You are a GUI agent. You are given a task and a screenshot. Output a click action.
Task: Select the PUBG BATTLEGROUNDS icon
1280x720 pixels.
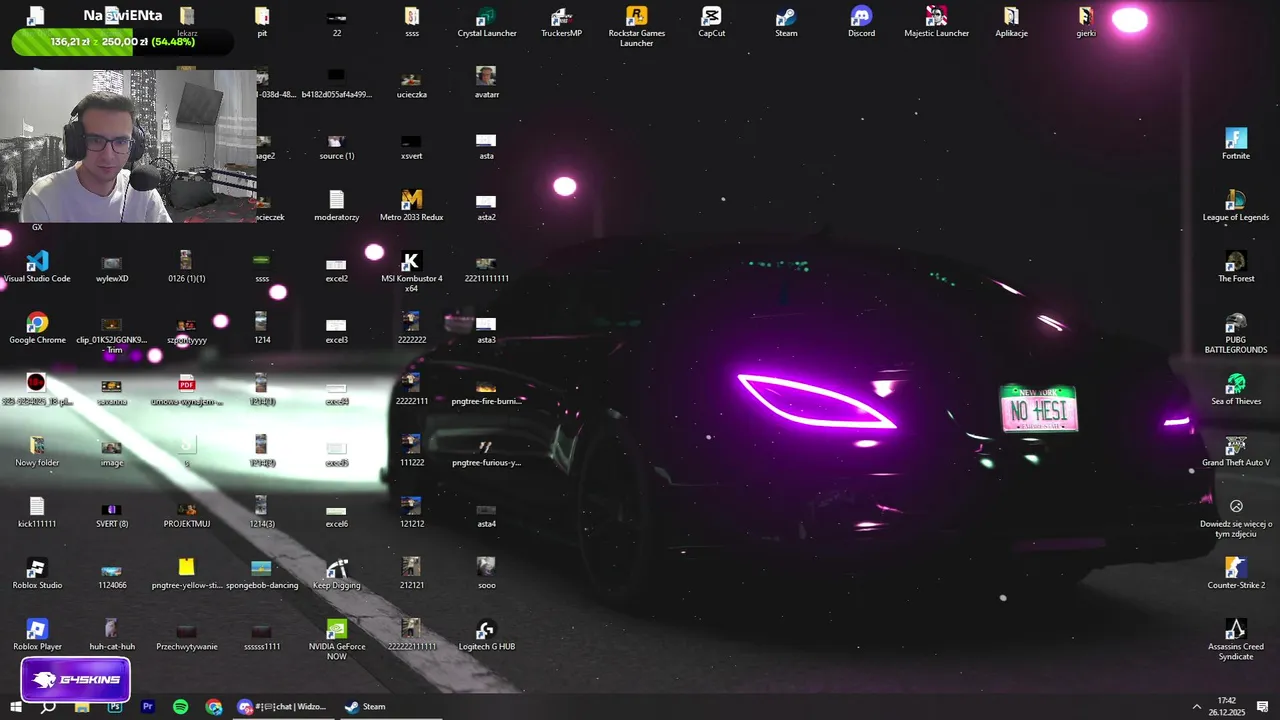click(1236, 333)
